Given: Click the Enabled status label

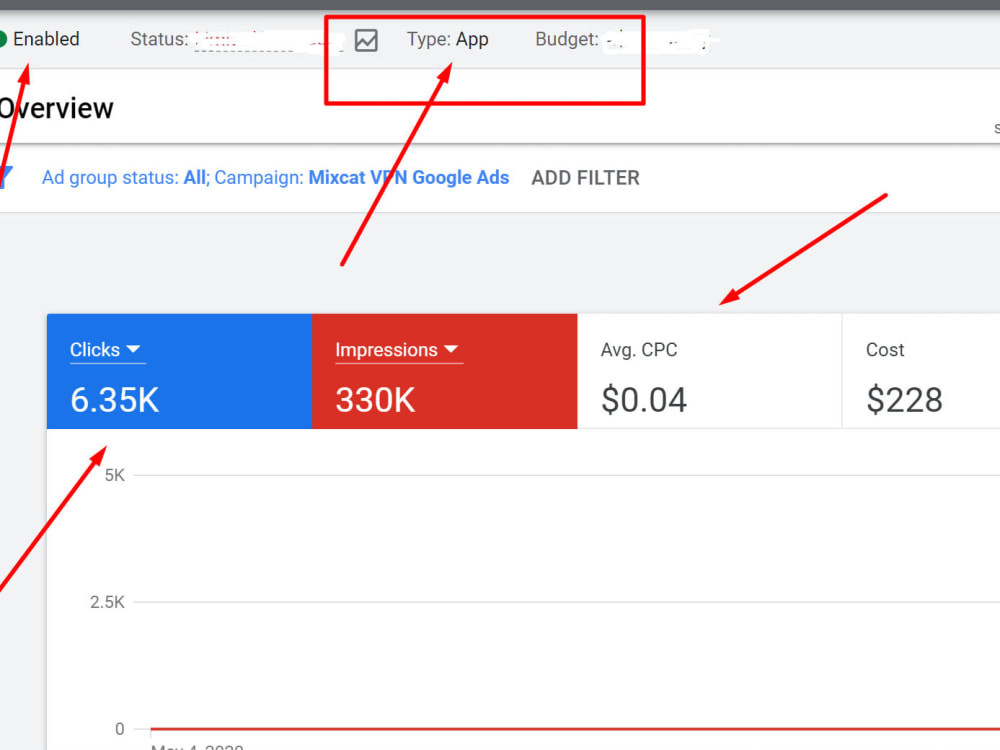Looking at the screenshot, I should [47, 39].
